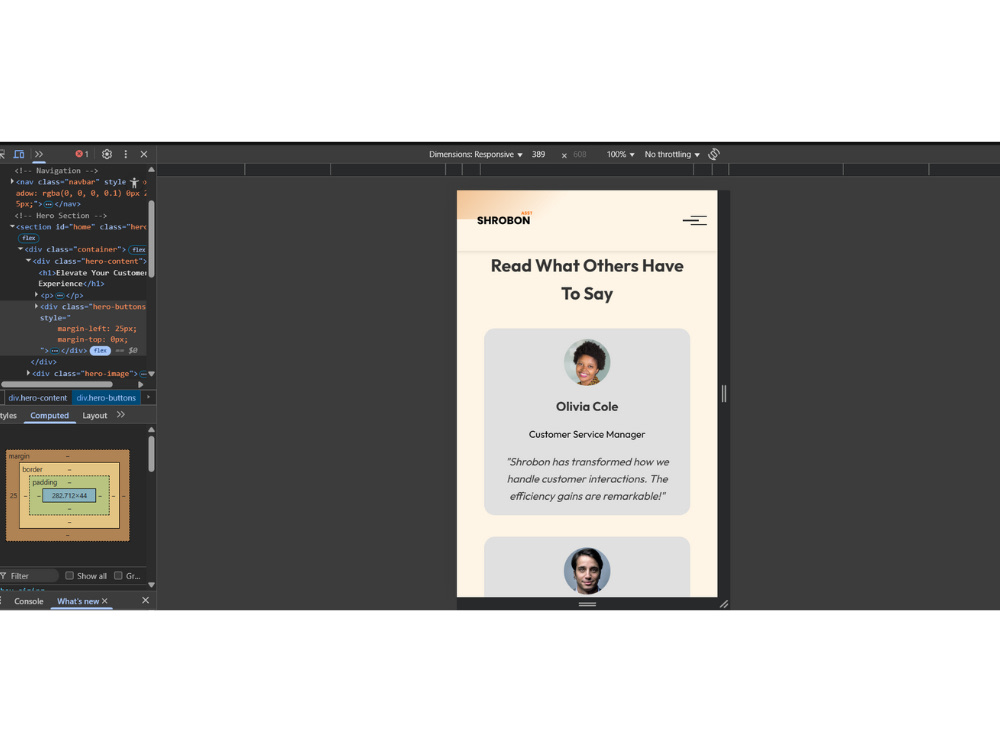Select div.hero-content breadcrumb
Viewport: 1000px width, 750px height.
click(38, 398)
